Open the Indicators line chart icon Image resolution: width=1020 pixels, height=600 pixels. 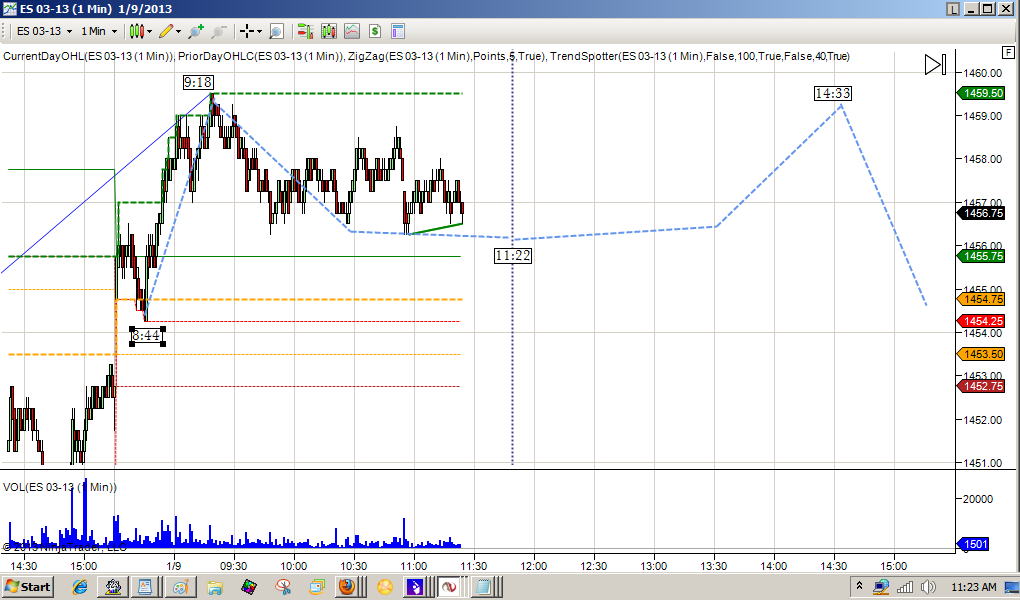352,31
